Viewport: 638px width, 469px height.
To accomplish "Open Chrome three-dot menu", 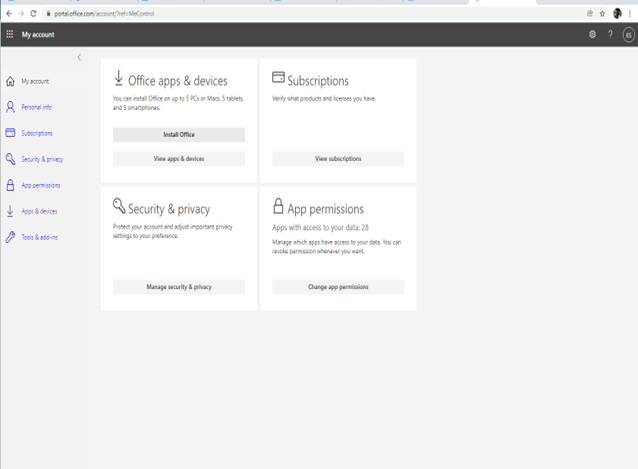I will (x=630, y=13).
